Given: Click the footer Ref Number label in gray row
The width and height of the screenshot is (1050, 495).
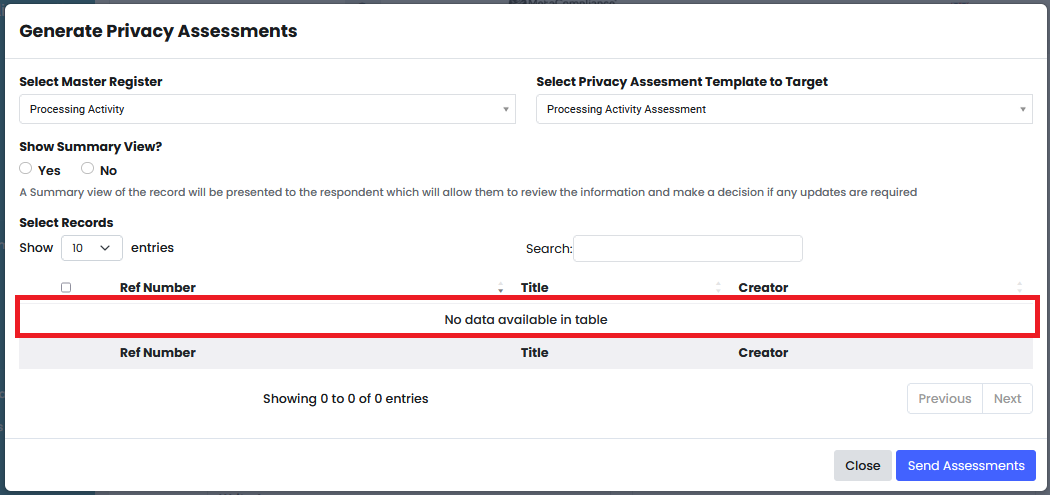Looking at the screenshot, I should point(157,352).
